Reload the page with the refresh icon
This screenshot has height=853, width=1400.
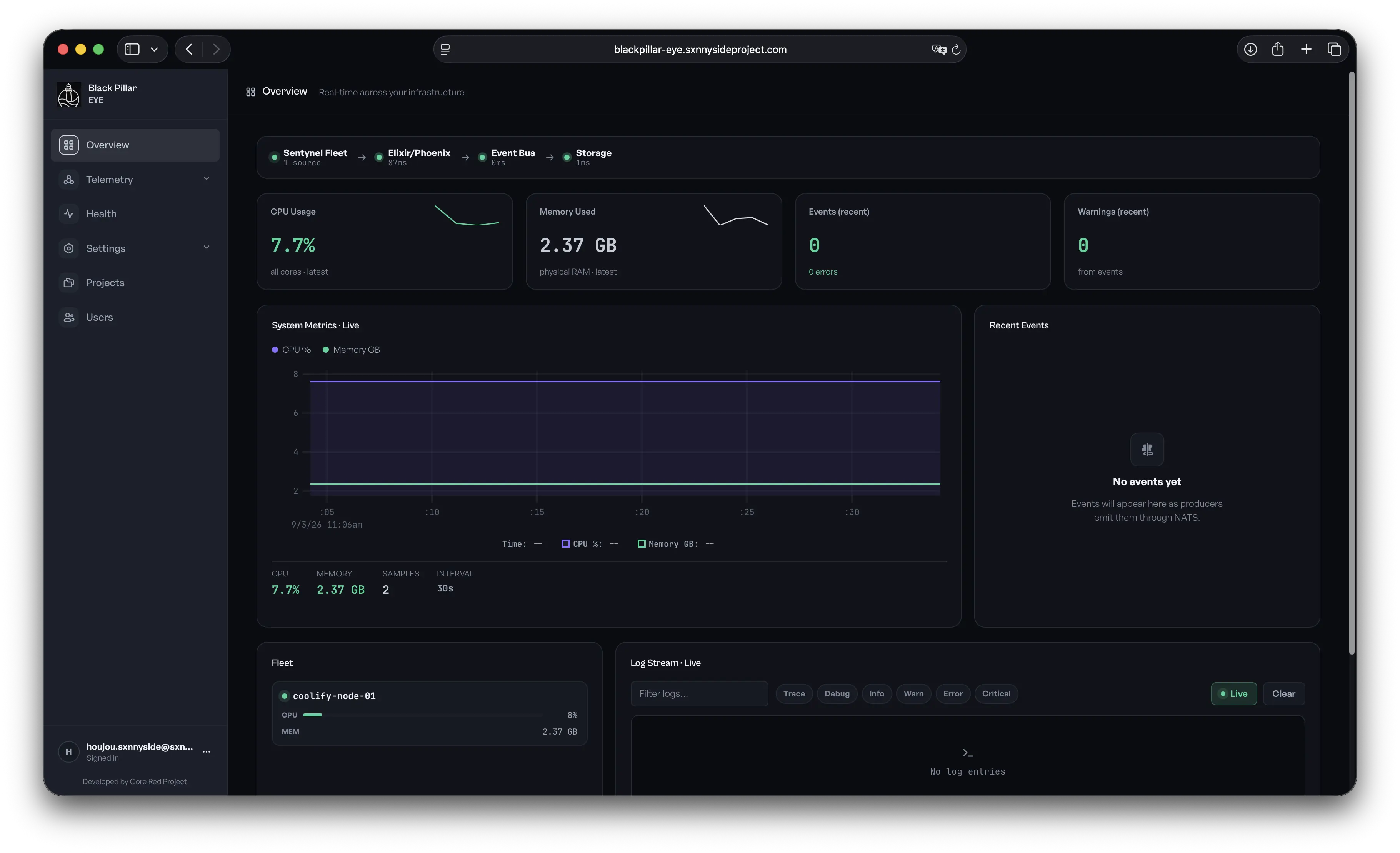(956, 50)
